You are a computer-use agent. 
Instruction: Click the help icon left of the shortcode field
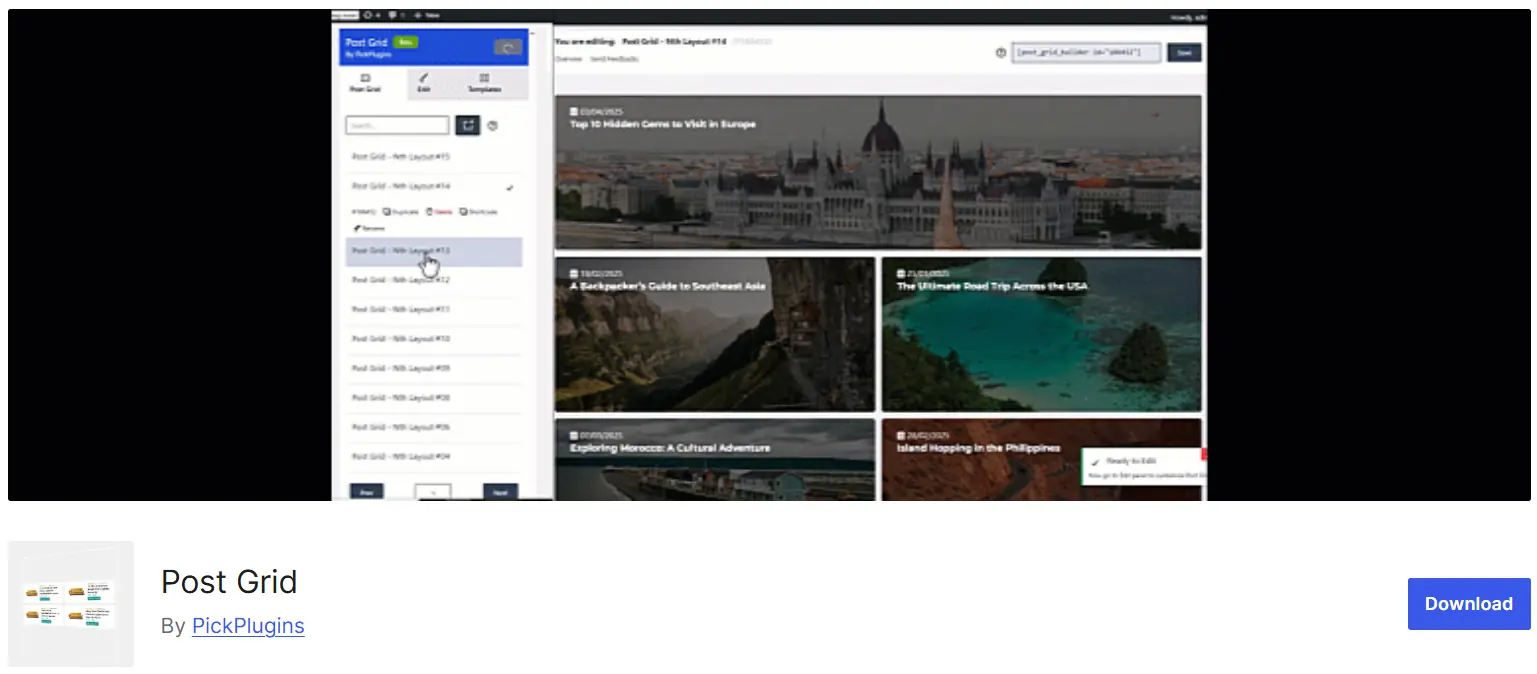pos(1001,53)
